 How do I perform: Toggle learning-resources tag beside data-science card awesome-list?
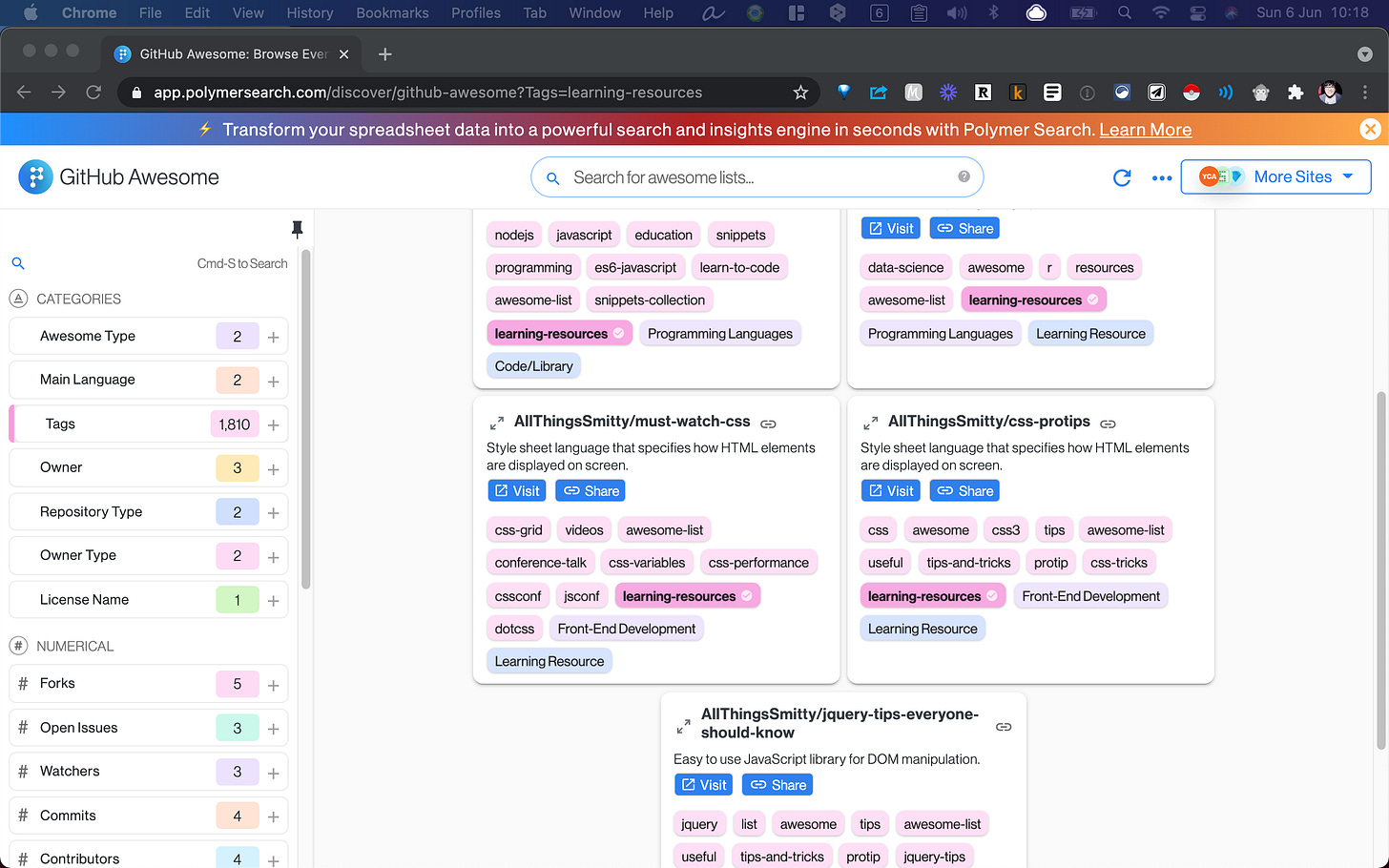coord(1033,300)
